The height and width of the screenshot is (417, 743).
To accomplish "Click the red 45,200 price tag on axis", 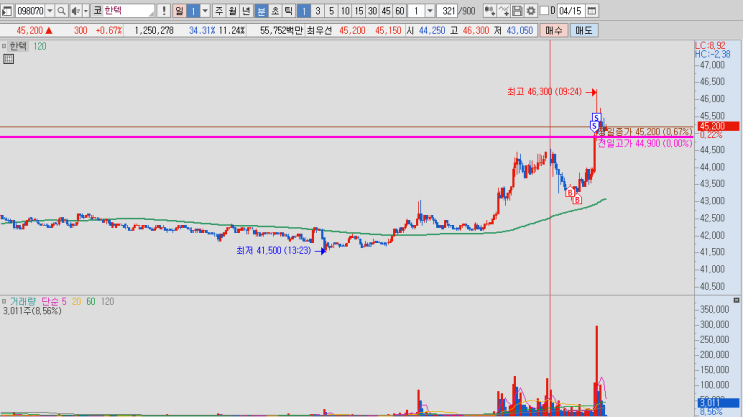I will (x=718, y=126).
